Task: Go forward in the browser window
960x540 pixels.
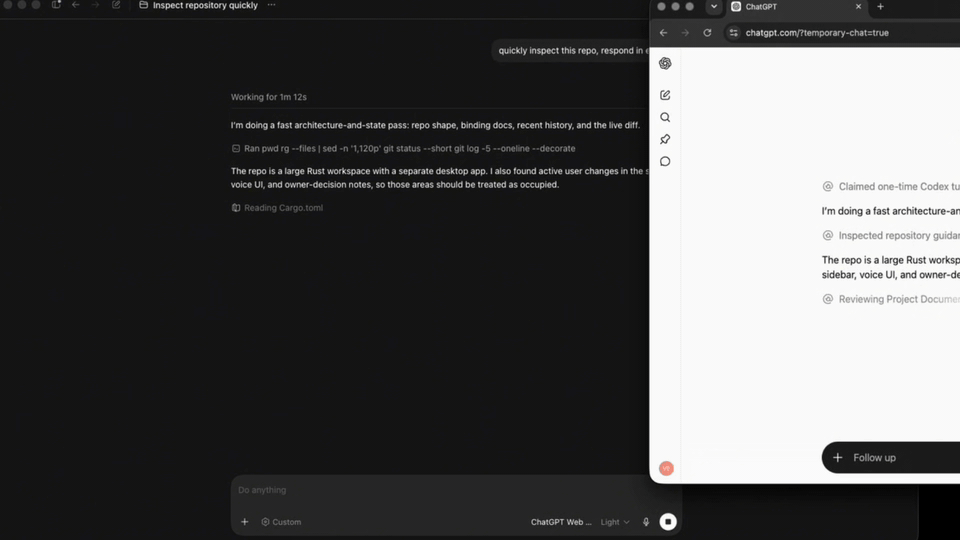Action: (x=685, y=33)
